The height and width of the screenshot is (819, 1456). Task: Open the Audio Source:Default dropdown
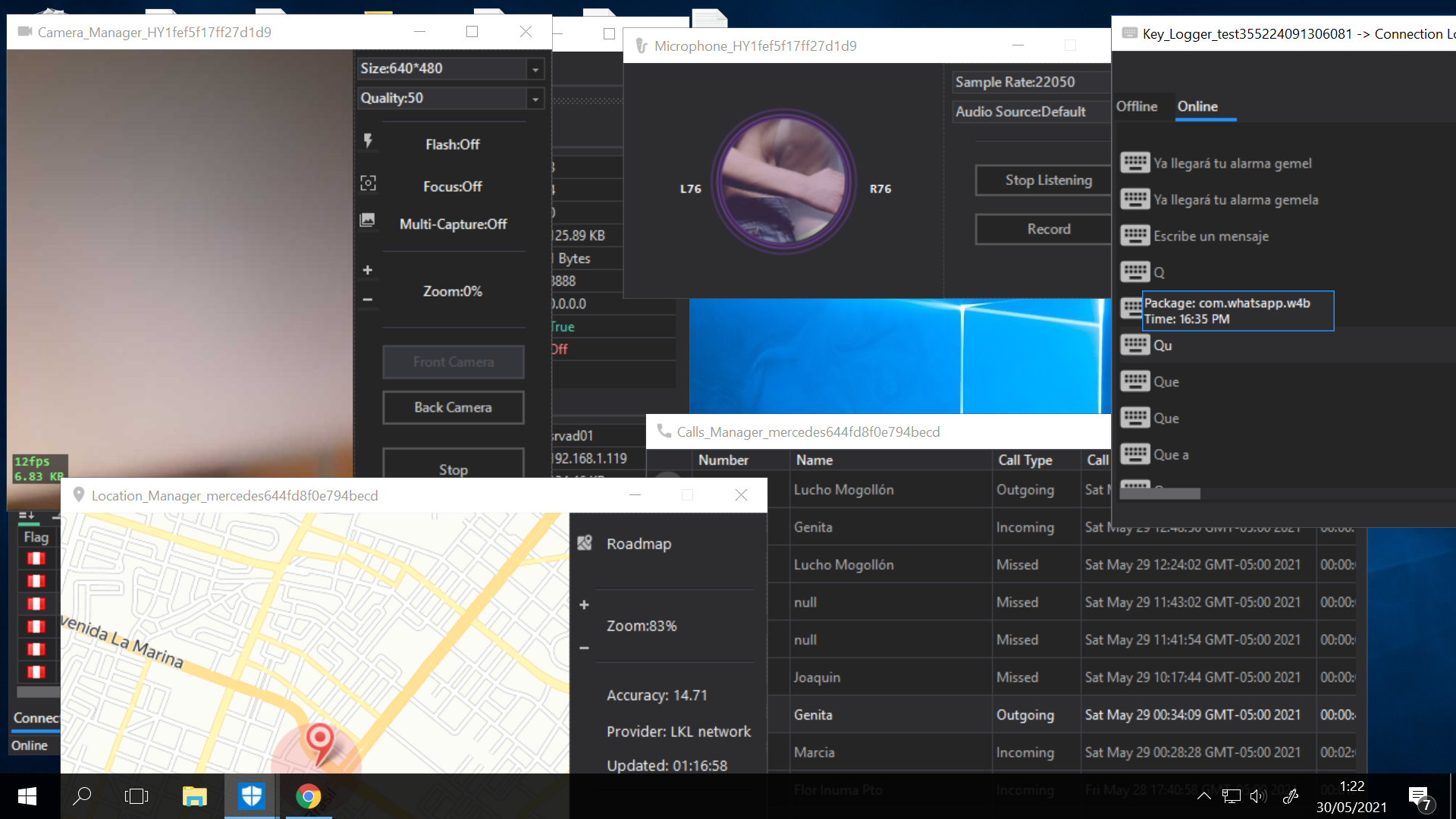1031,111
